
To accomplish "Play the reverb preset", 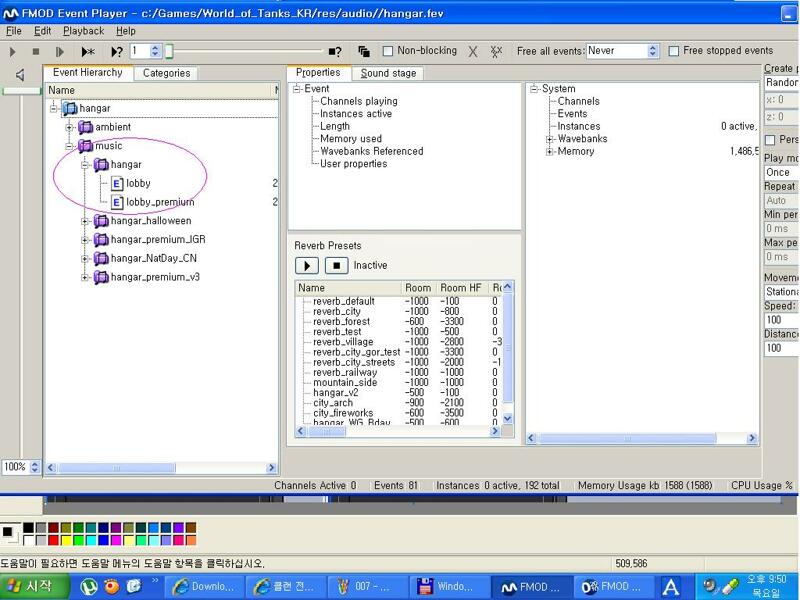I will [x=307, y=266].
